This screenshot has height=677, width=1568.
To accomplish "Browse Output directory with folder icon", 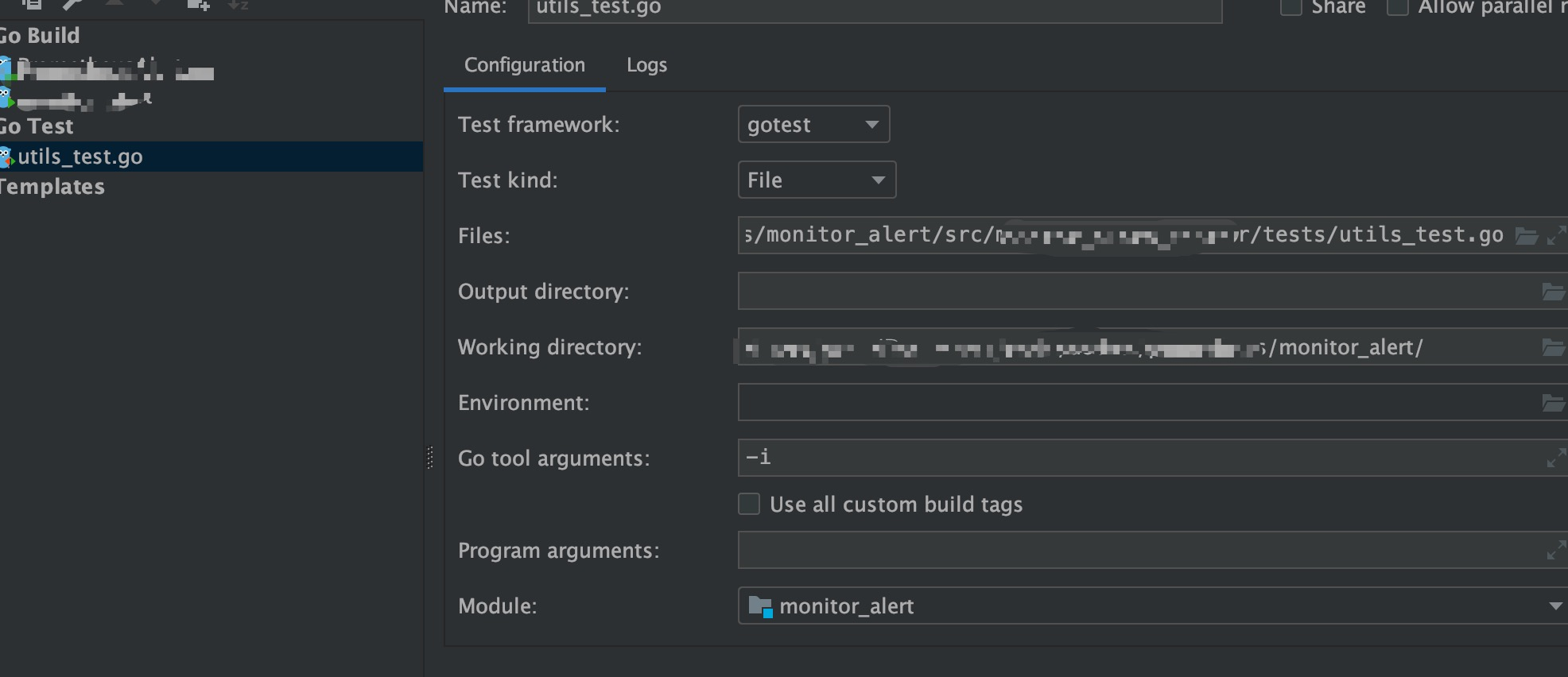I will tap(1553, 292).
